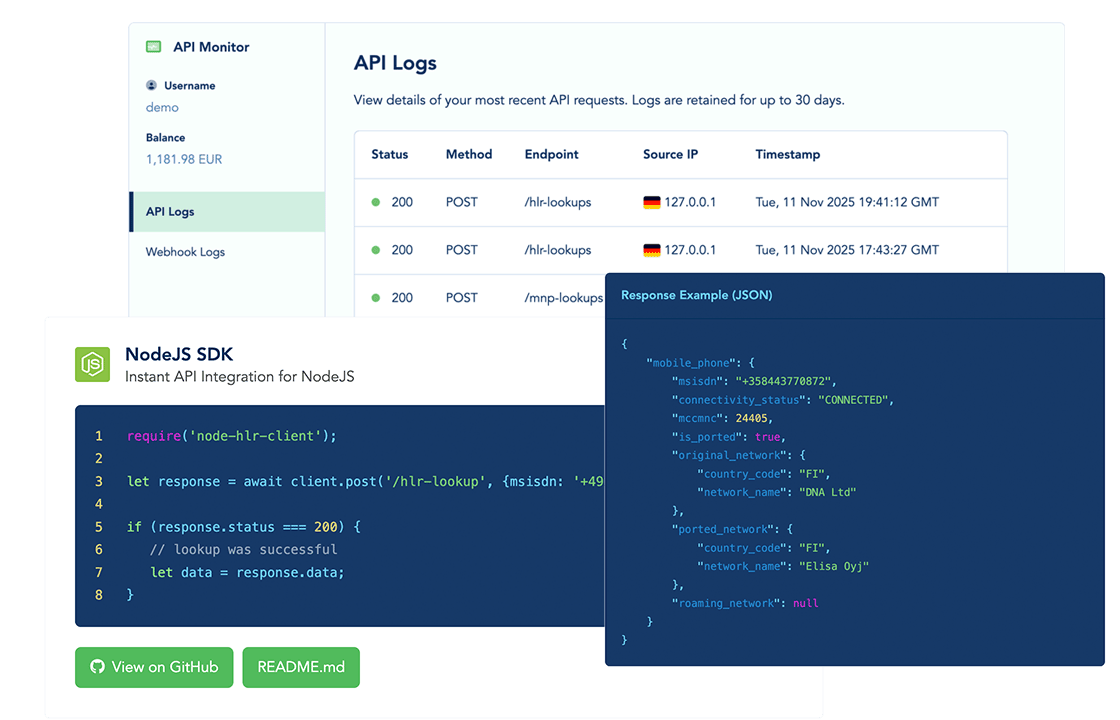Click the German flag in first log row

[x=653, y=201]
